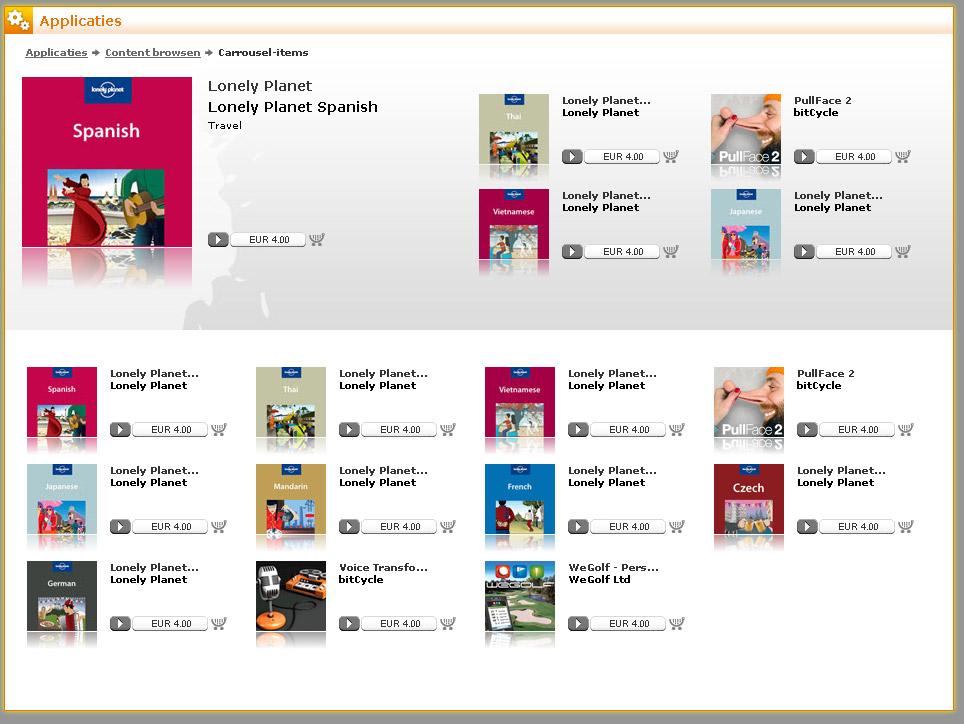Screen dimensions: 964x724
Task: Click the 'Carrousel-items' breadcrumb text
Action: click(263, 52)
